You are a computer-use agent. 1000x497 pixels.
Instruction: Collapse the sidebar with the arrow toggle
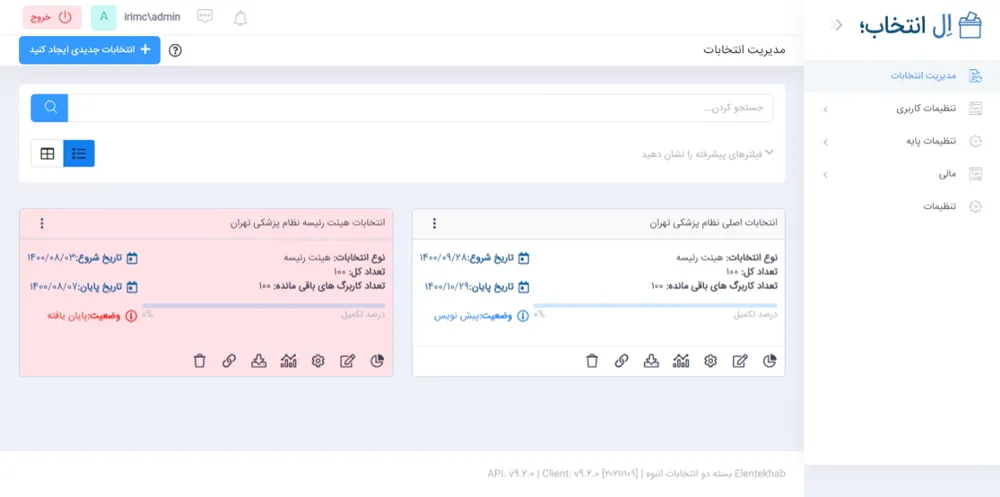click(837, 25)
